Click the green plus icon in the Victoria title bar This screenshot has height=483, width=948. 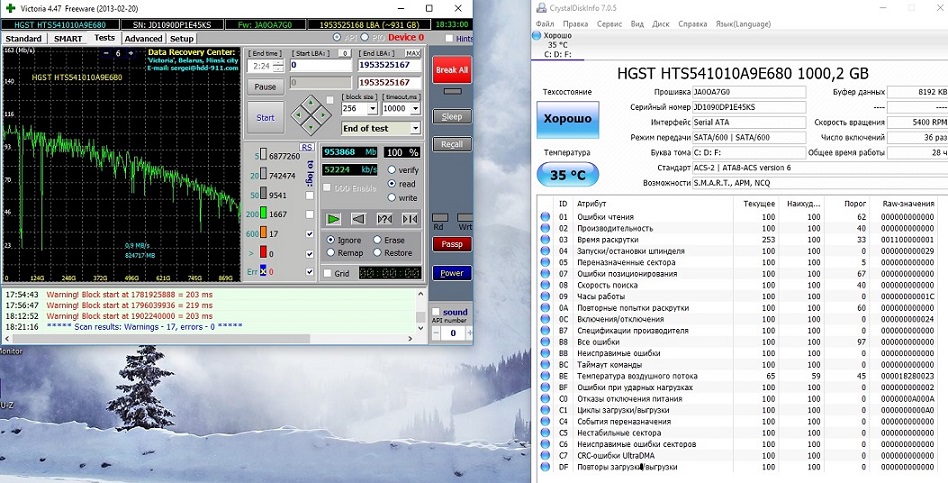coord(10,8)
